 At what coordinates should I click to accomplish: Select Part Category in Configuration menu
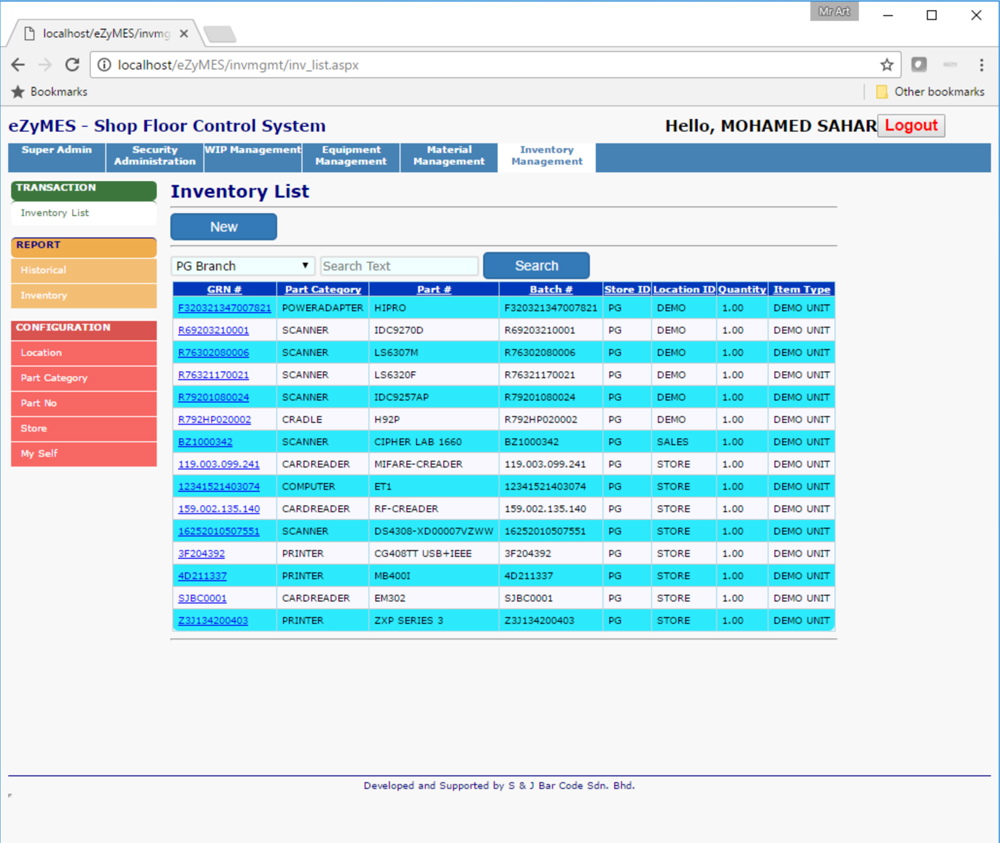[x=54, y=378]
